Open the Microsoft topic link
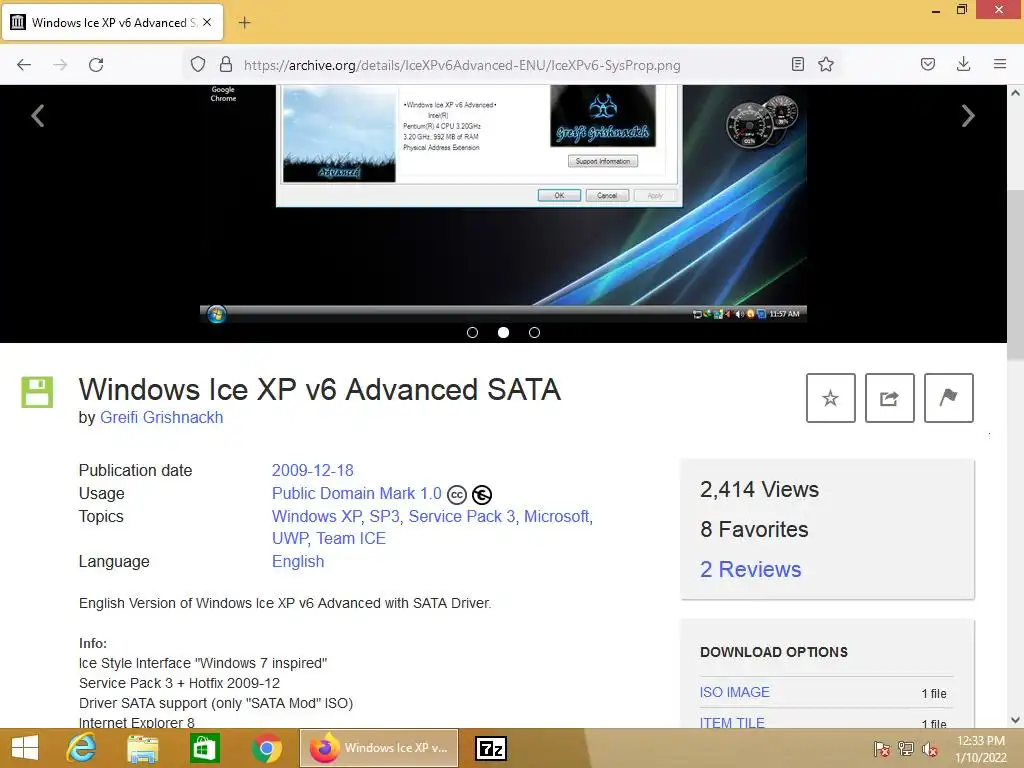 coord(556,516)
